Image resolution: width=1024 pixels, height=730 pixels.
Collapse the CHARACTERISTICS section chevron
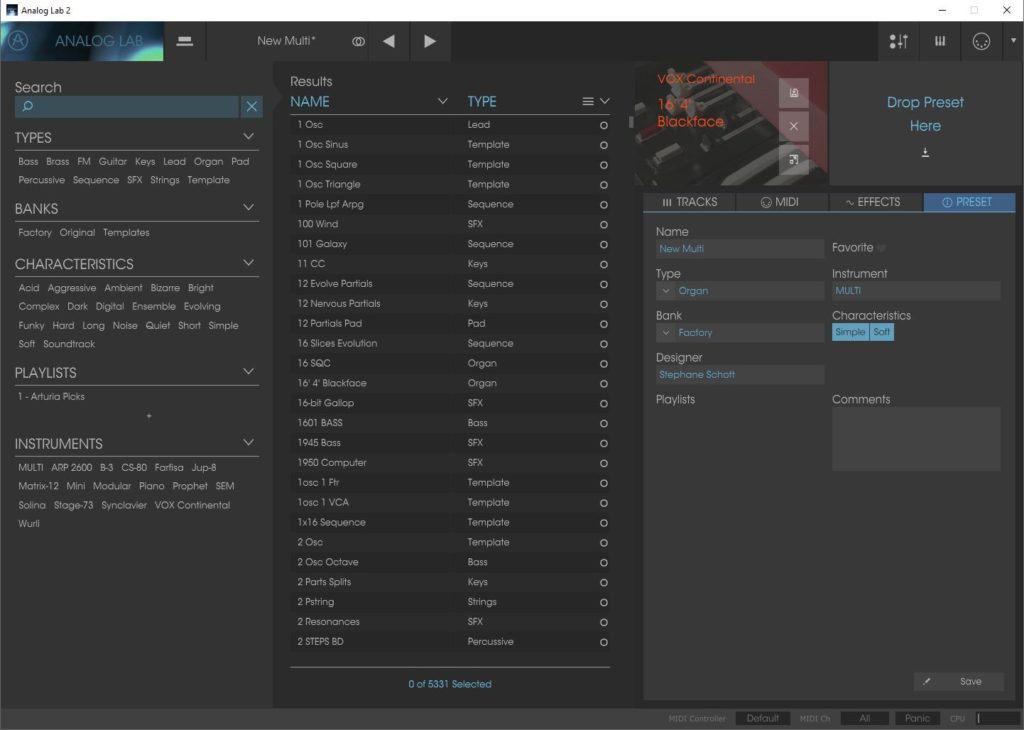248,263
